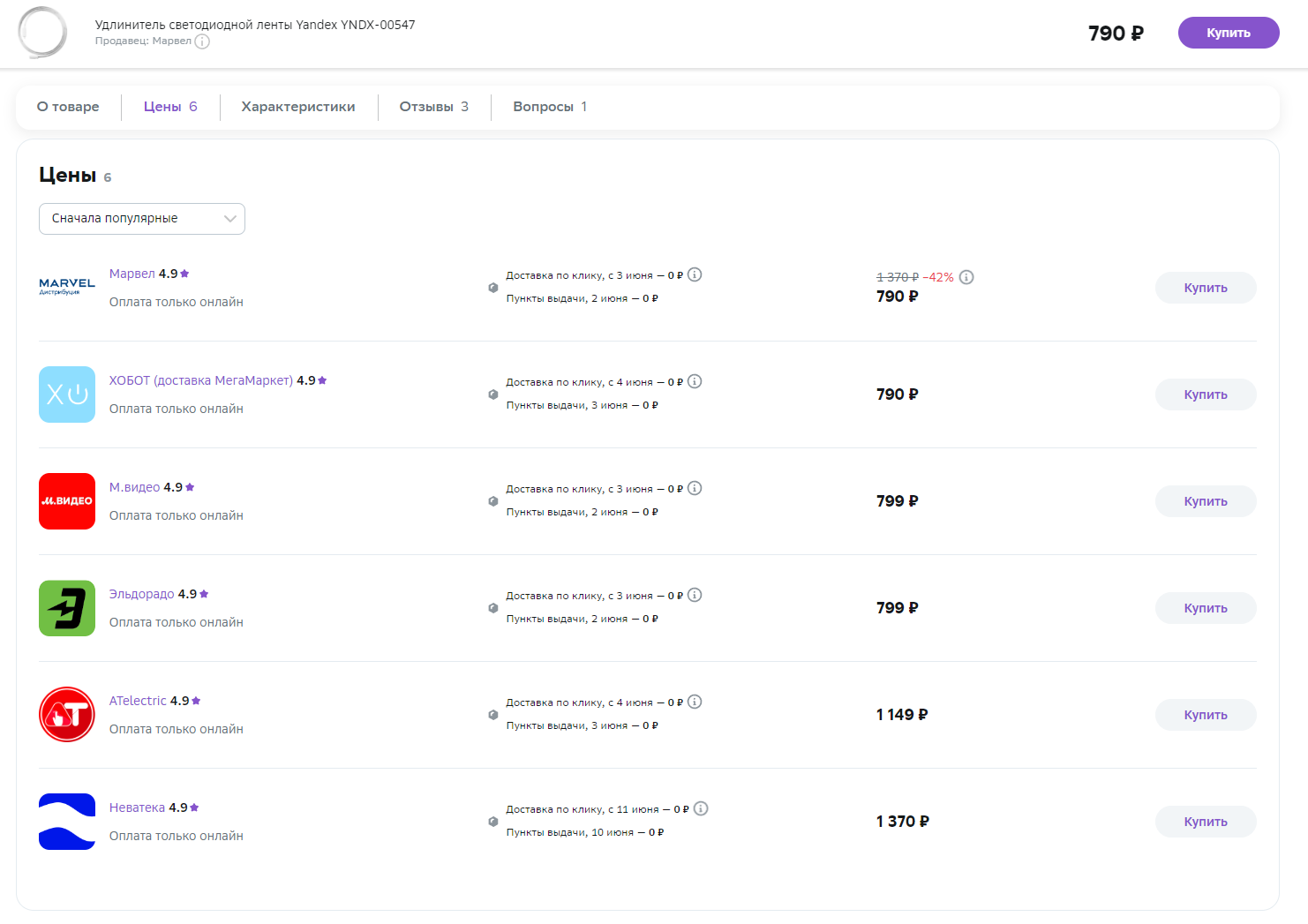Image resolution: width=1308 pixels, height=924 pixels.
Task: Open the Отзывы tab
Action: click(x=433, y=107)
